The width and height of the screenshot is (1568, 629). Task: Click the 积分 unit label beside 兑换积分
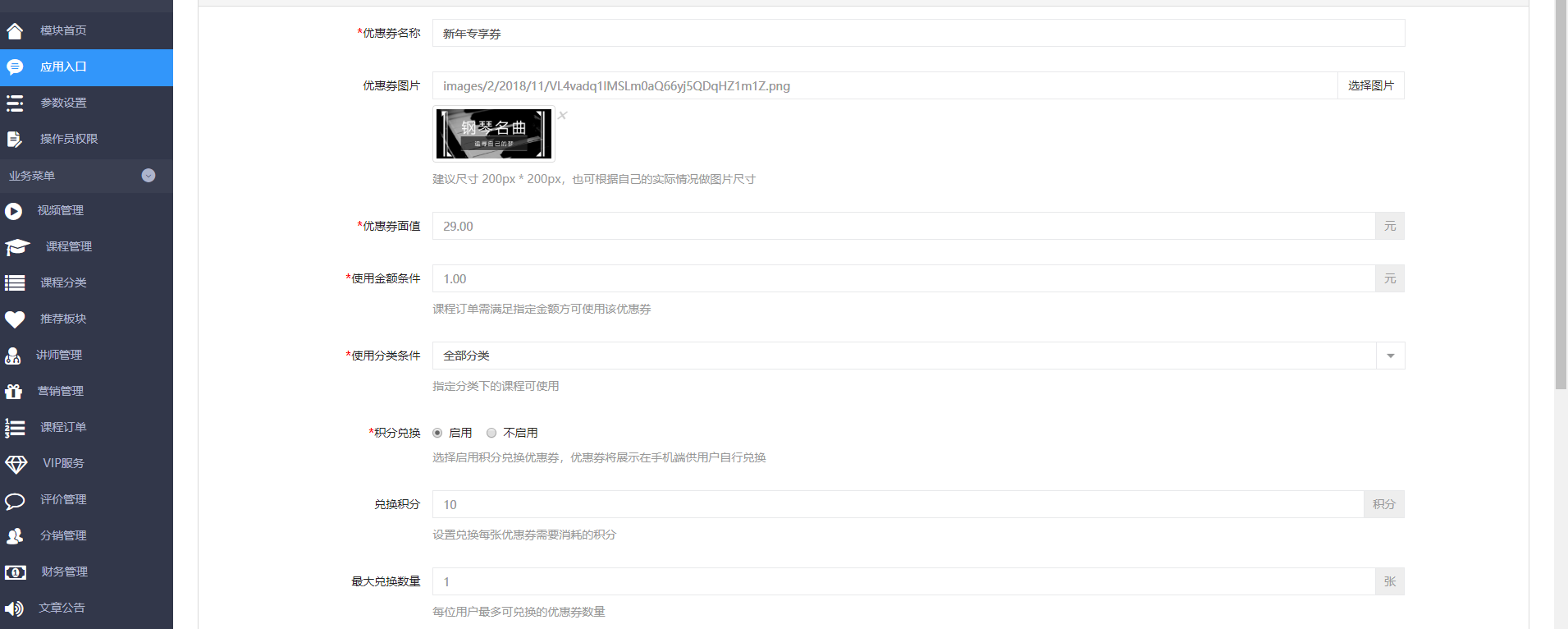[1384, 504]
